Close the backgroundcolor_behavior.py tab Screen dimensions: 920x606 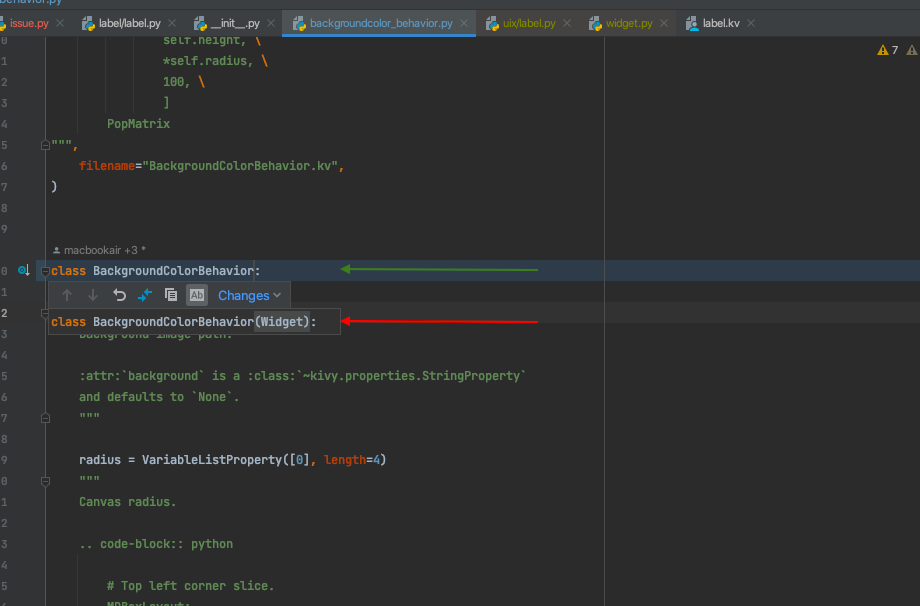click(x=464, y=23)
